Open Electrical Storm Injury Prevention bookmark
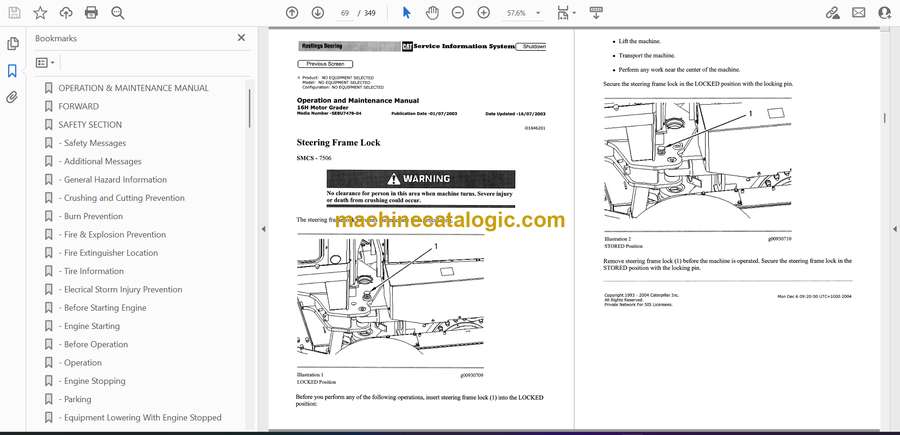The image size is (900, 435). click(121, 289)
